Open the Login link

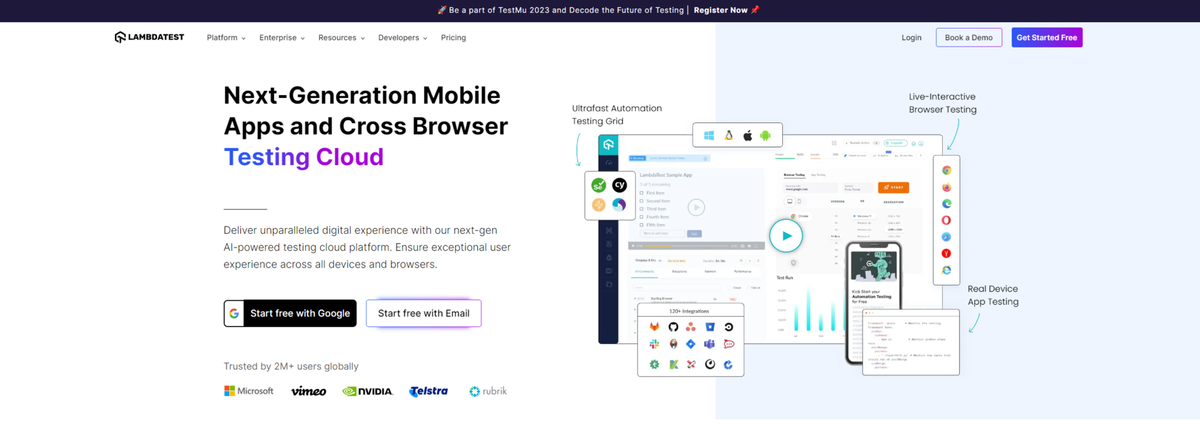(x=911, y=38)
